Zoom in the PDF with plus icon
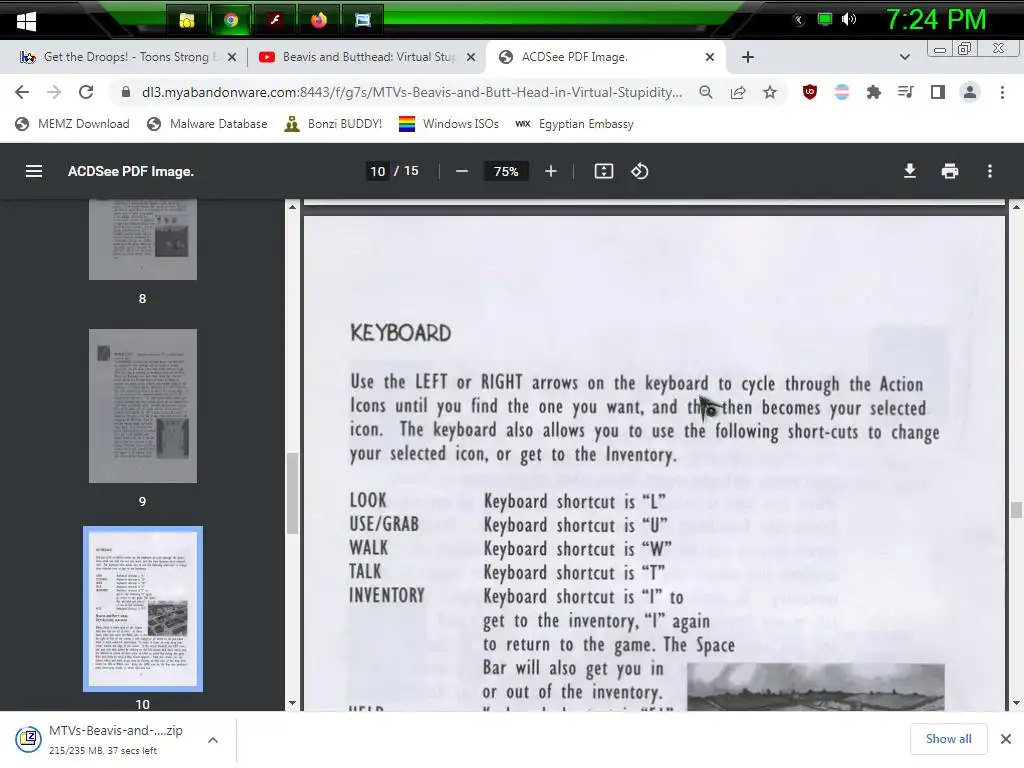This screenshot has height=768, width=1024. coord(551,171)
